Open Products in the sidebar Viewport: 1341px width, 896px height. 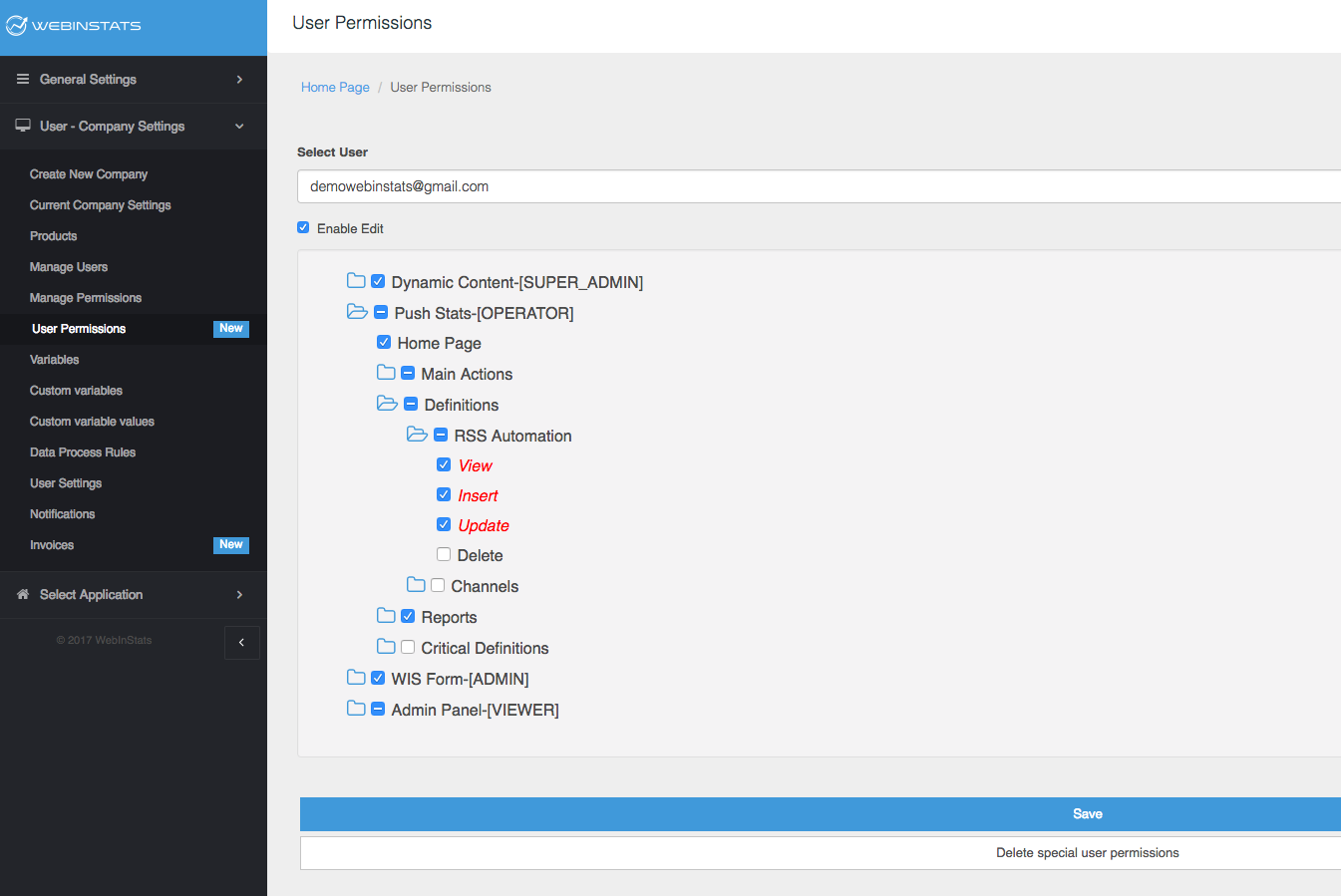(x=54, y=236)
